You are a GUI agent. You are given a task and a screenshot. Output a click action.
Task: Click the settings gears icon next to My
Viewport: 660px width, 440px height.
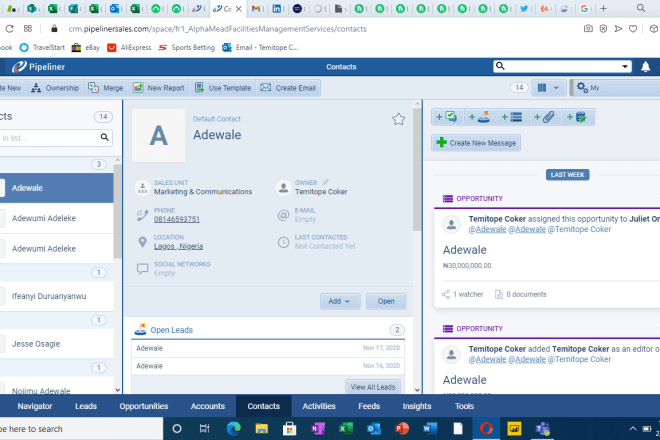582,88
